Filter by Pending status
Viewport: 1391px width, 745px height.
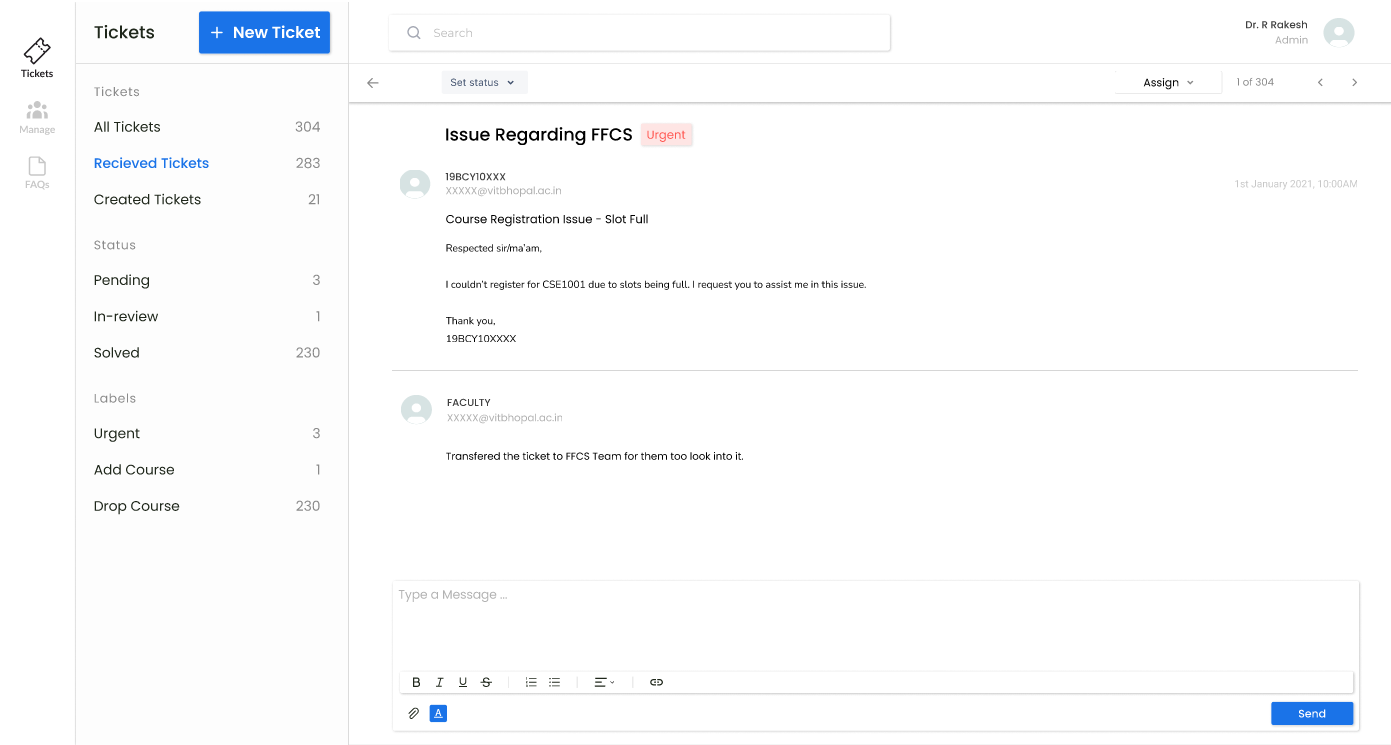207,281
